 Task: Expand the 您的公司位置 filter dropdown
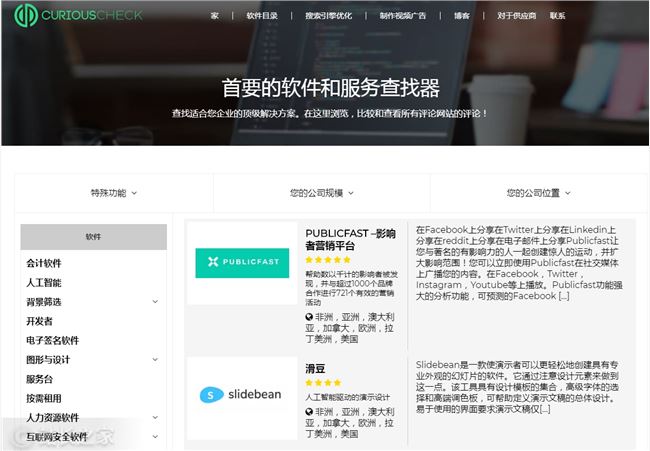[x=538, y=193]
